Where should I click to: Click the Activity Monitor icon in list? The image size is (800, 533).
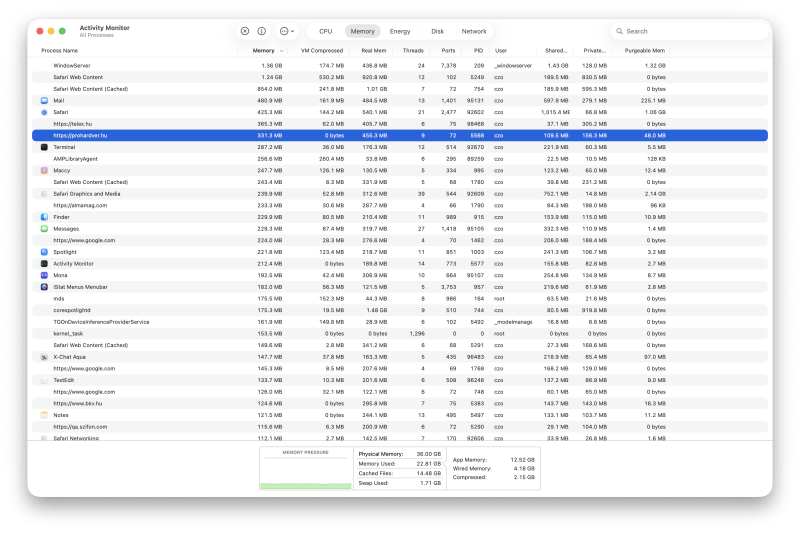pyautogui.click(x=44, y=264)
